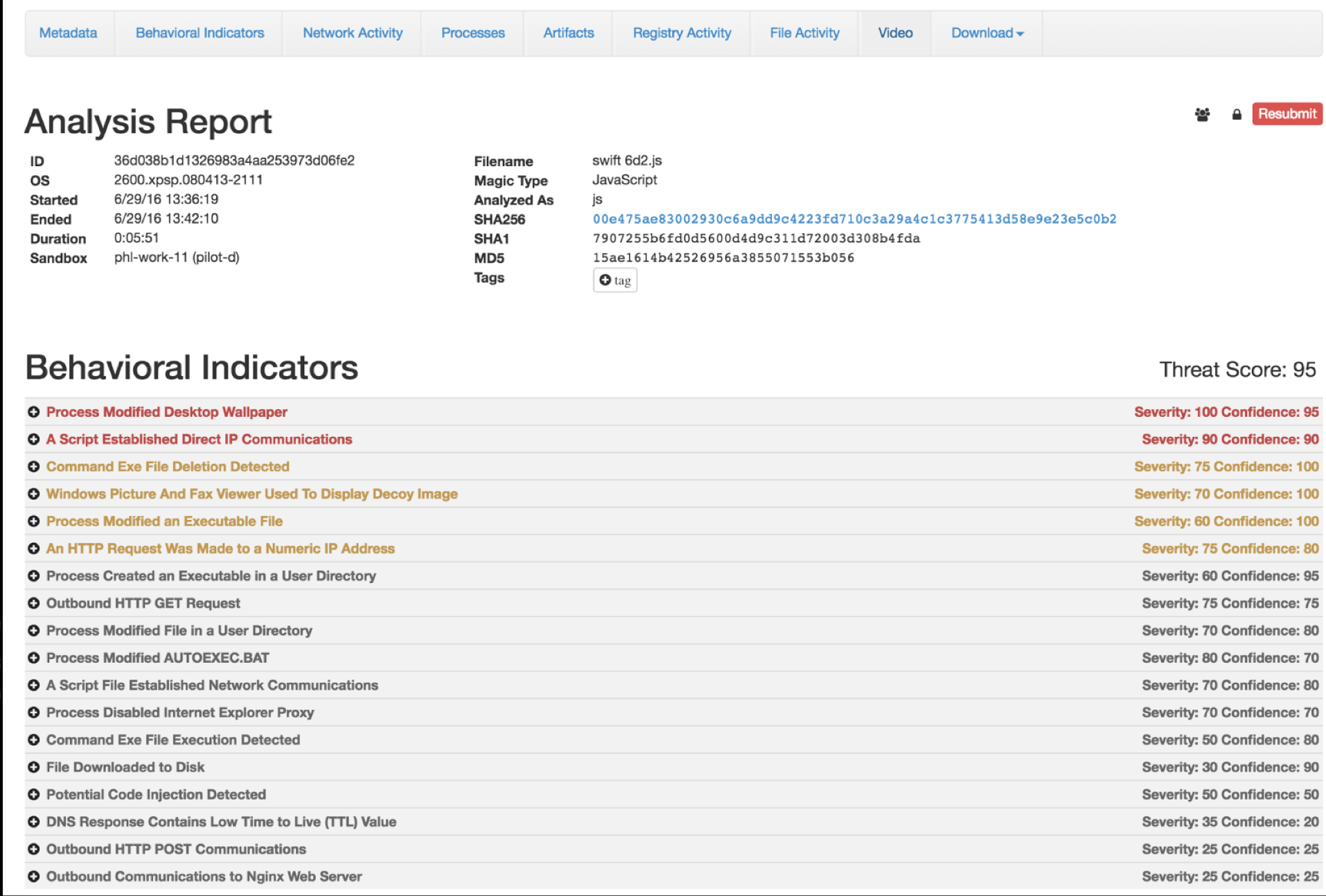
Task: Go to the Artifacts tab
Action: (x=568, y=33)
